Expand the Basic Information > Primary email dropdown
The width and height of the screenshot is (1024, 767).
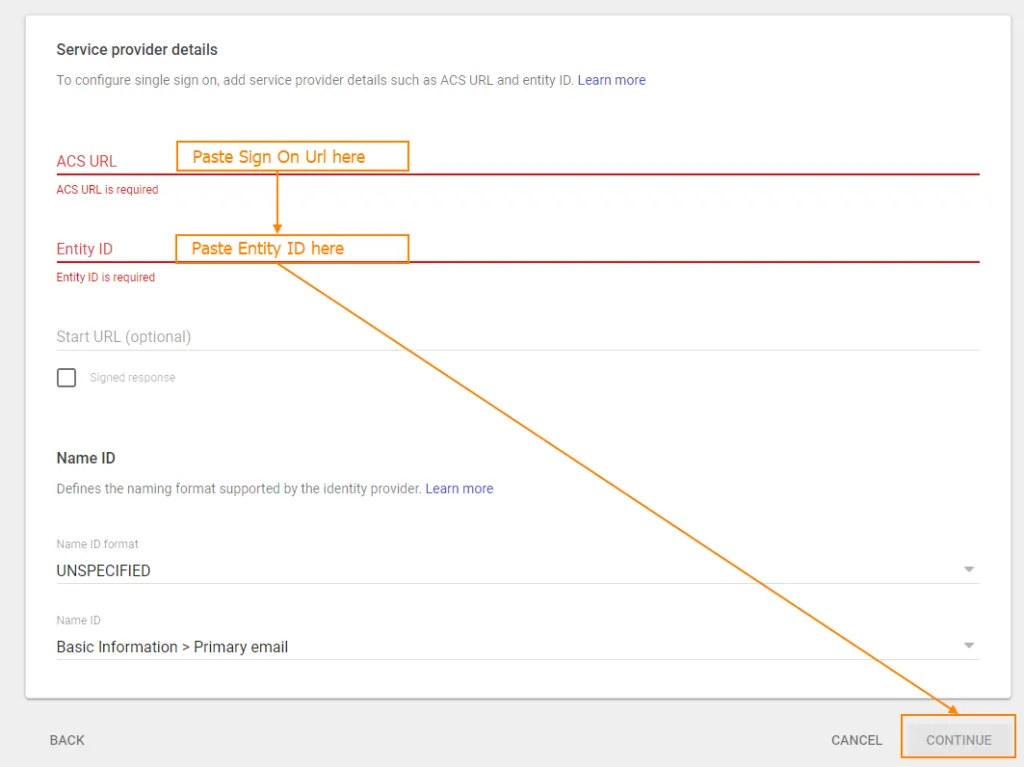pyautogui.click(x=517, y=647)
